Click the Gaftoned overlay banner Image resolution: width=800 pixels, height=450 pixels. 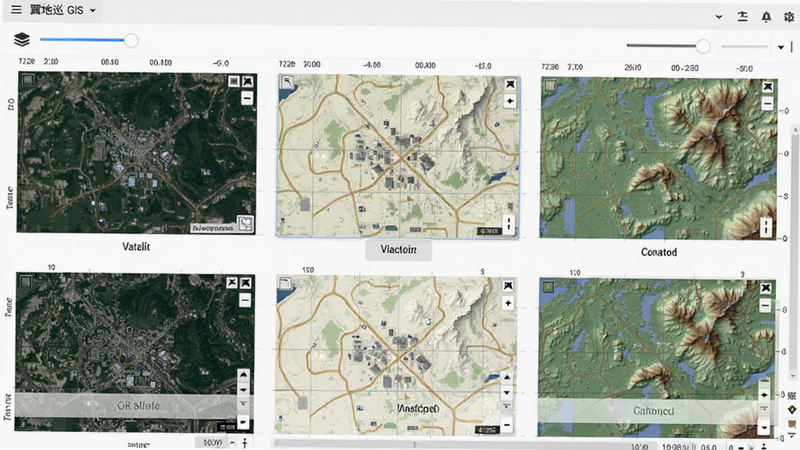[x=653, y=411]
